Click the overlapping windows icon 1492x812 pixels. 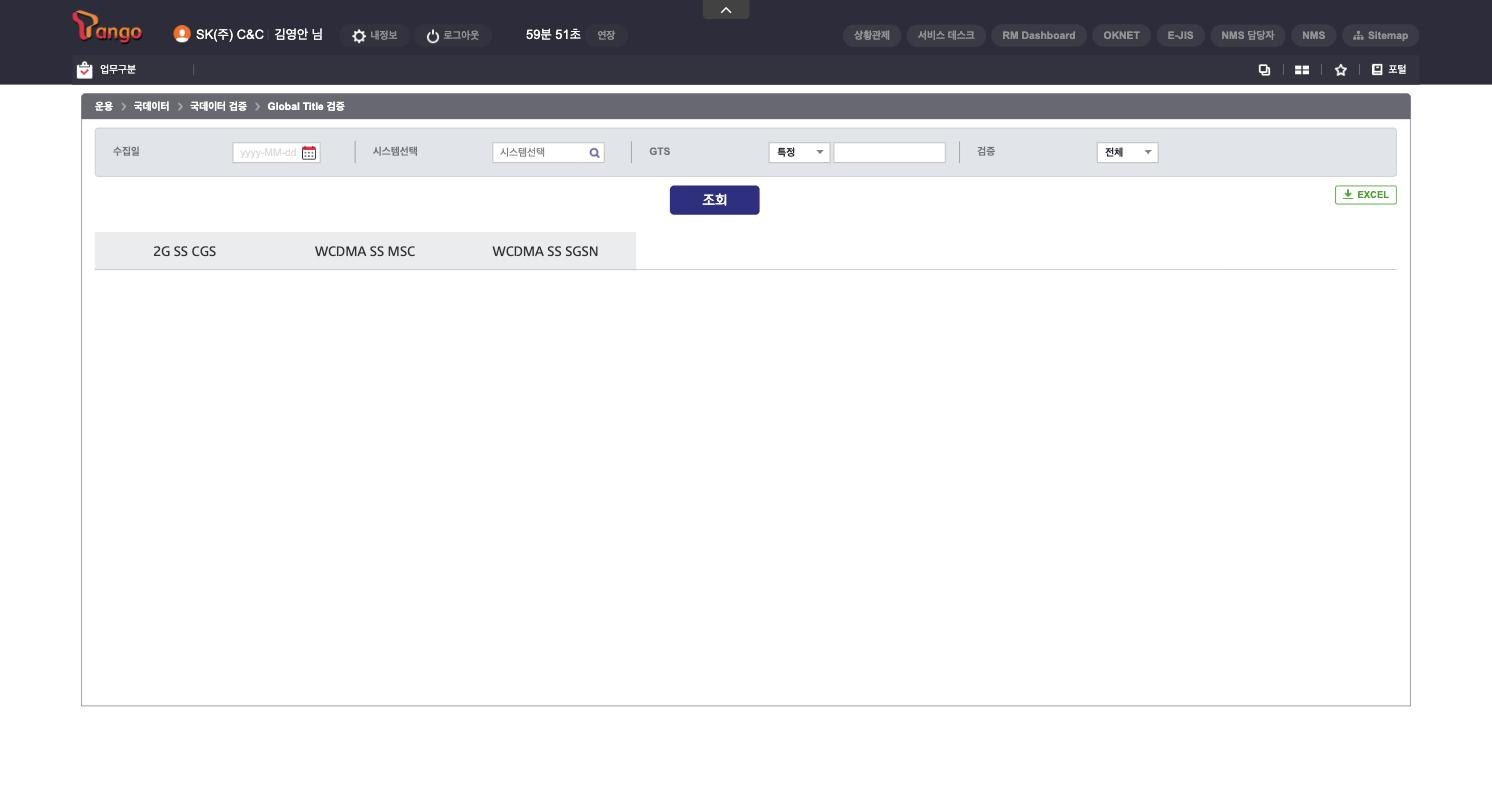point(1264,69)
